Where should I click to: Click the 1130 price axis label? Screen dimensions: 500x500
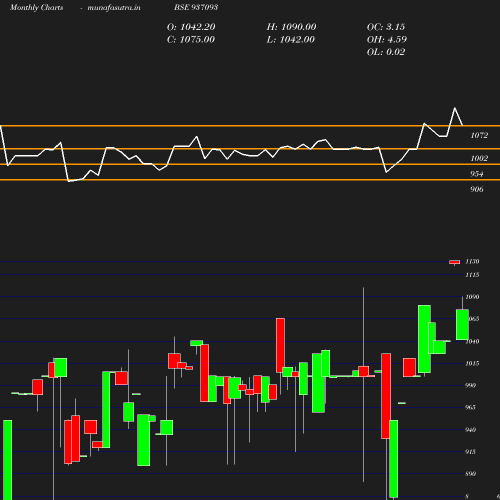tap(472, 261)
